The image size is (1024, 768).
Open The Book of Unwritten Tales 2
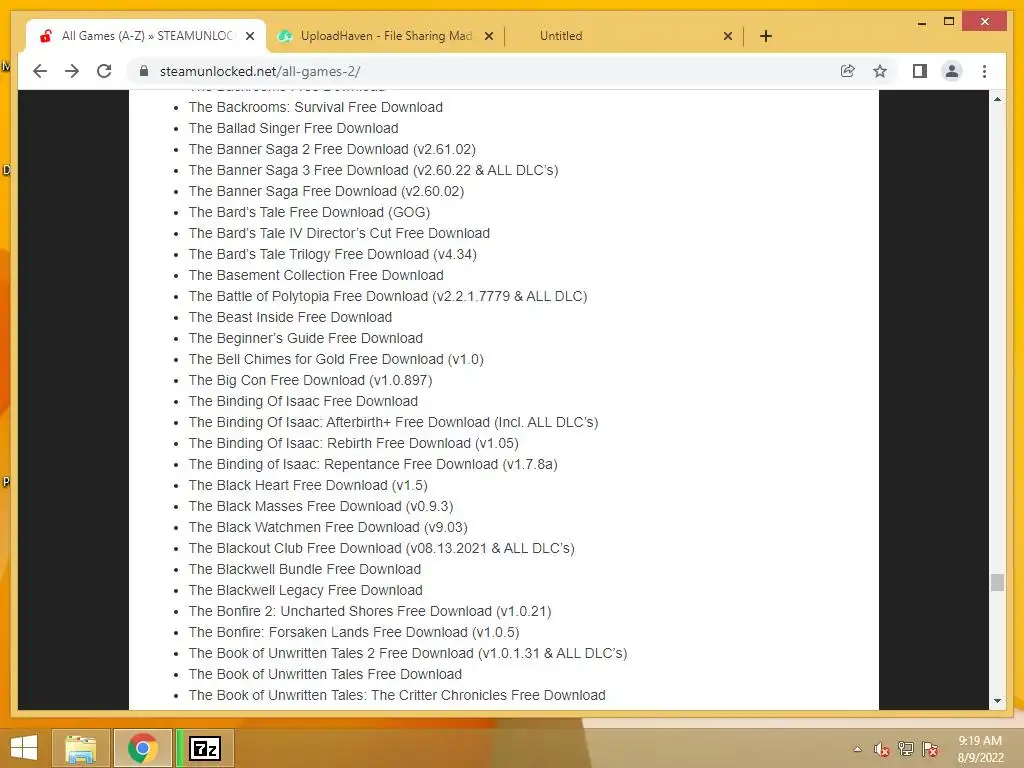tap(408, 653)
